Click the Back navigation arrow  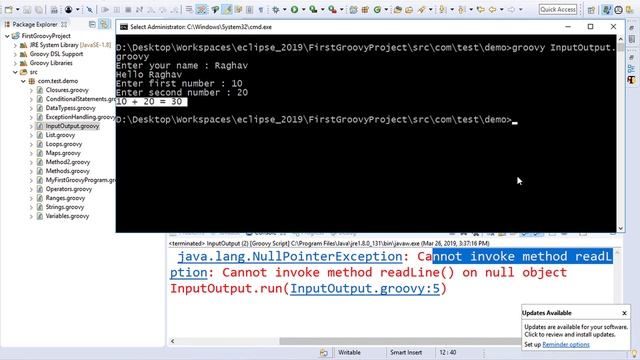coord(493,9)
